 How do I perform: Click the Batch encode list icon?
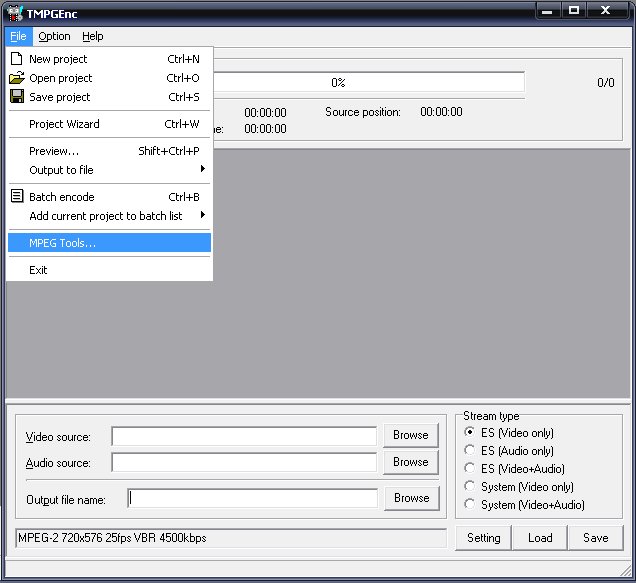[17, 196]
